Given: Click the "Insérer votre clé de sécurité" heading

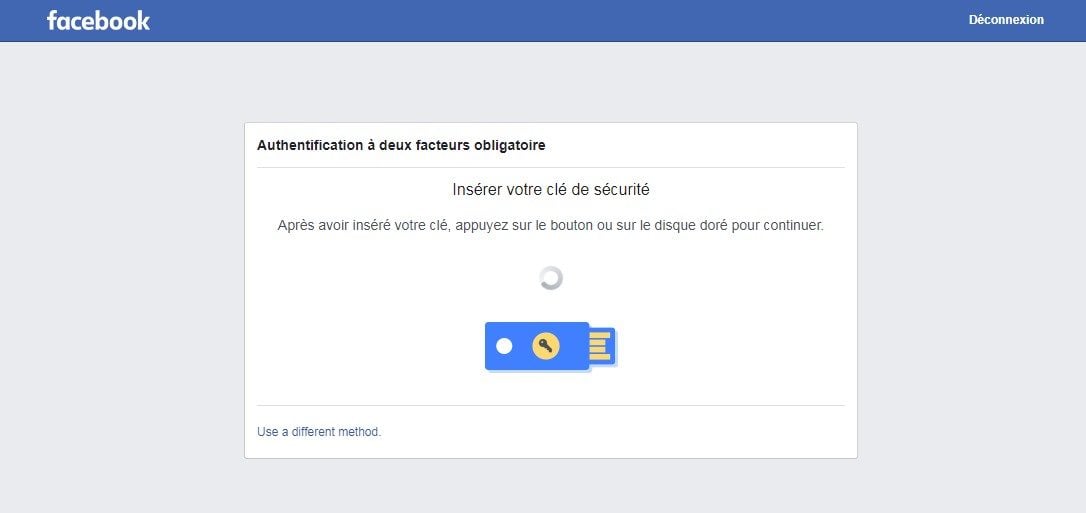Looking at the screenshot, I should point(551,189).
